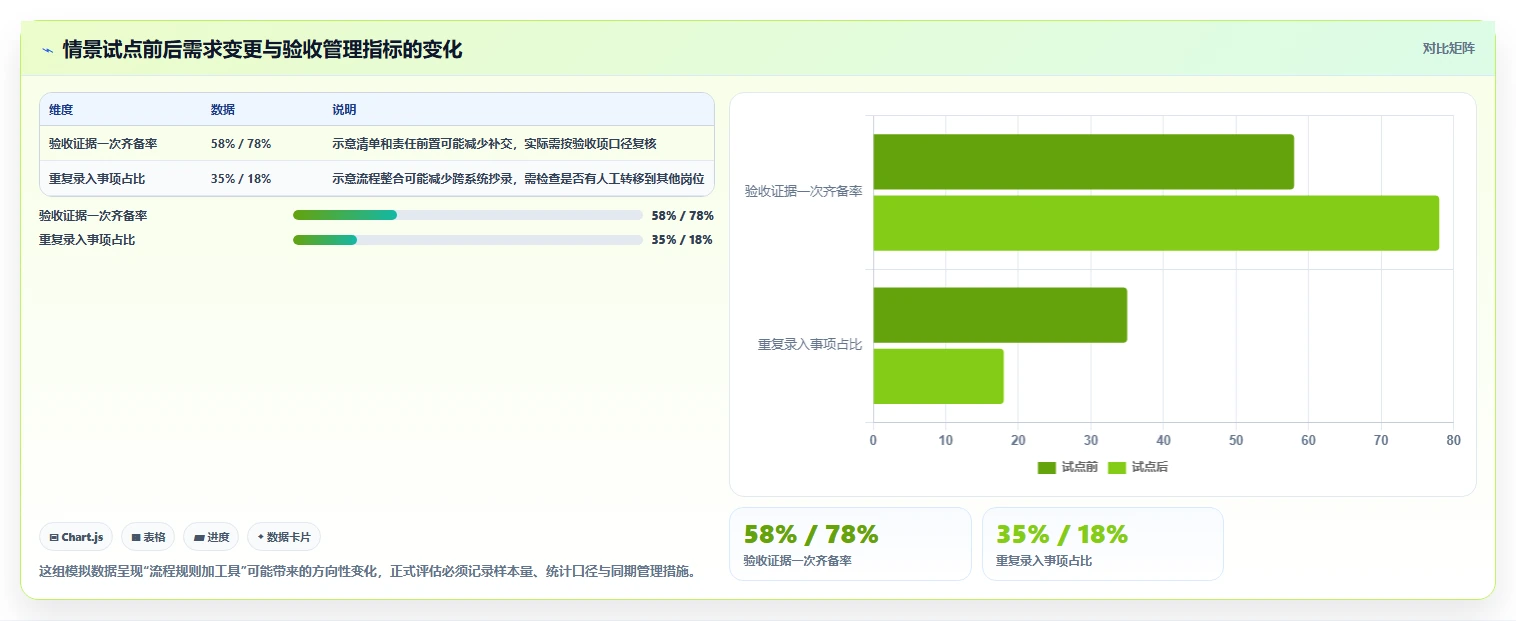Click the 重复录入事项占比 progress bar
This screenshot has width=1516, height=621.
(467, 240)
